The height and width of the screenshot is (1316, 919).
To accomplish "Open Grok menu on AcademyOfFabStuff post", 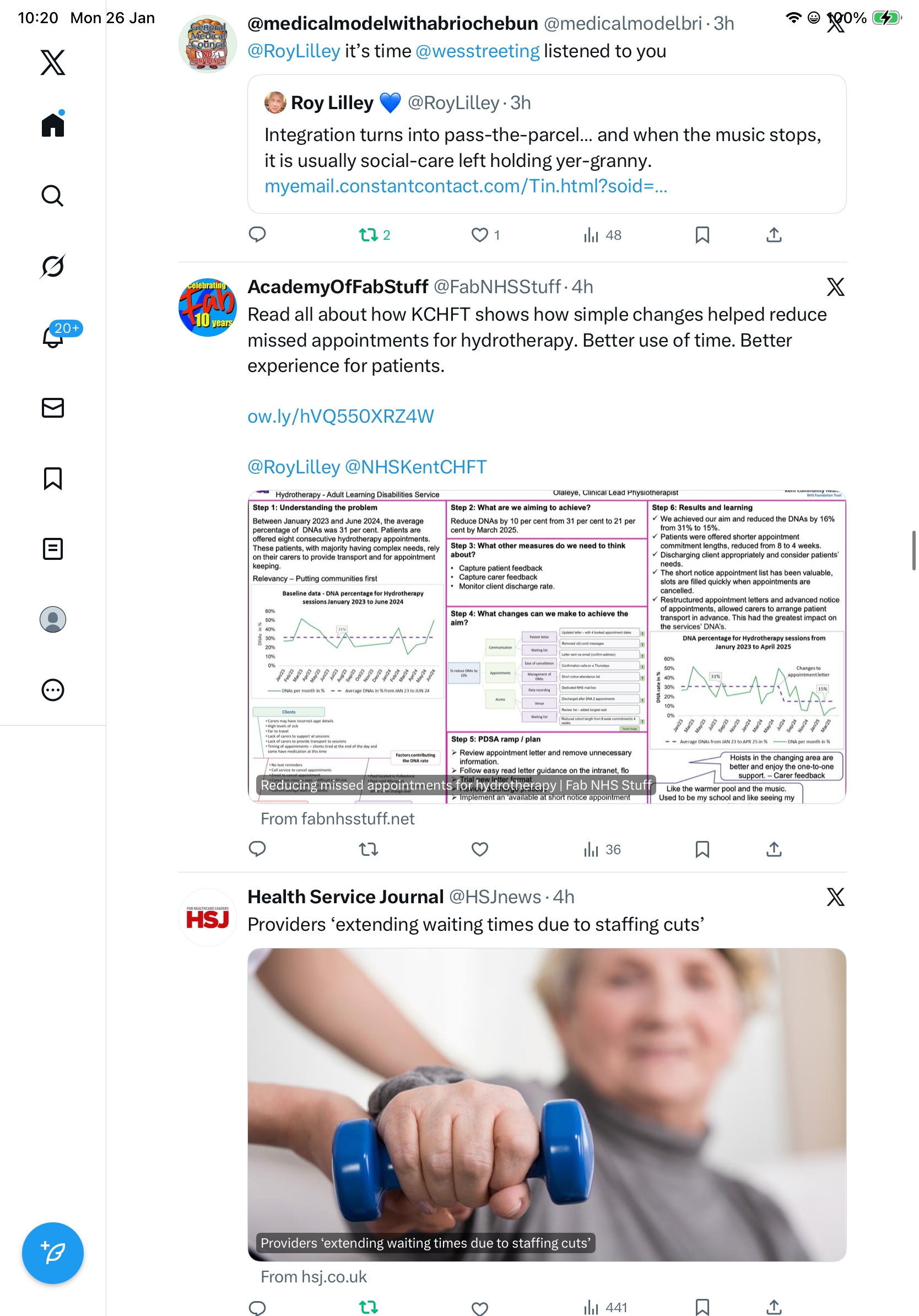I will click(x=835, y=287).
